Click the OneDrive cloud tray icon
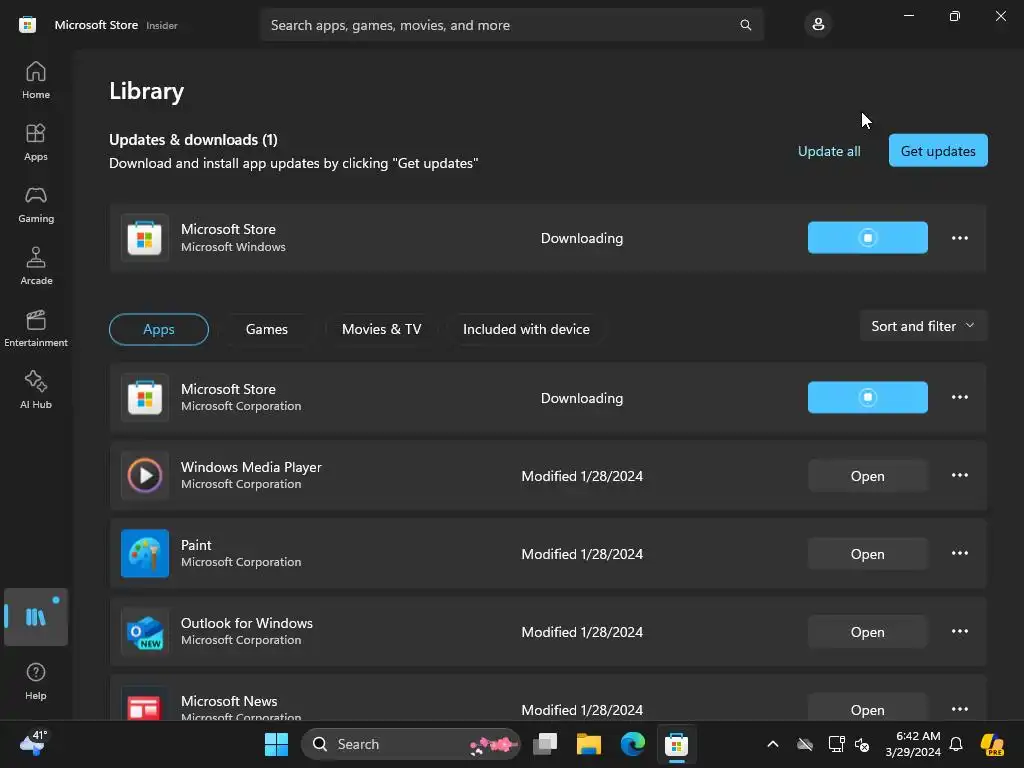 pos(805,744)
